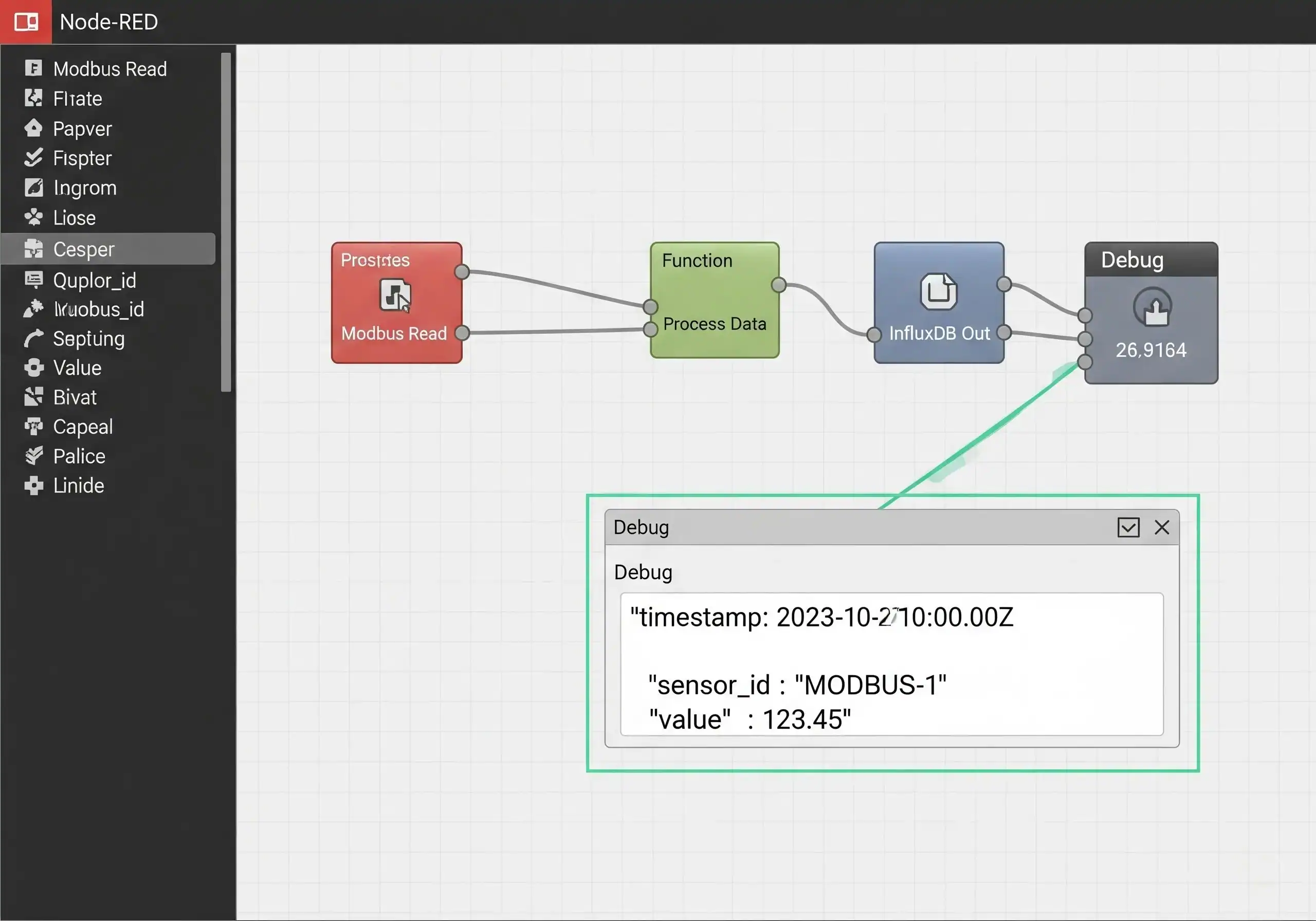This screenshot has width=1316, height=921.
Task: Click the InfluxDB Out file icon
Action: 938,291
